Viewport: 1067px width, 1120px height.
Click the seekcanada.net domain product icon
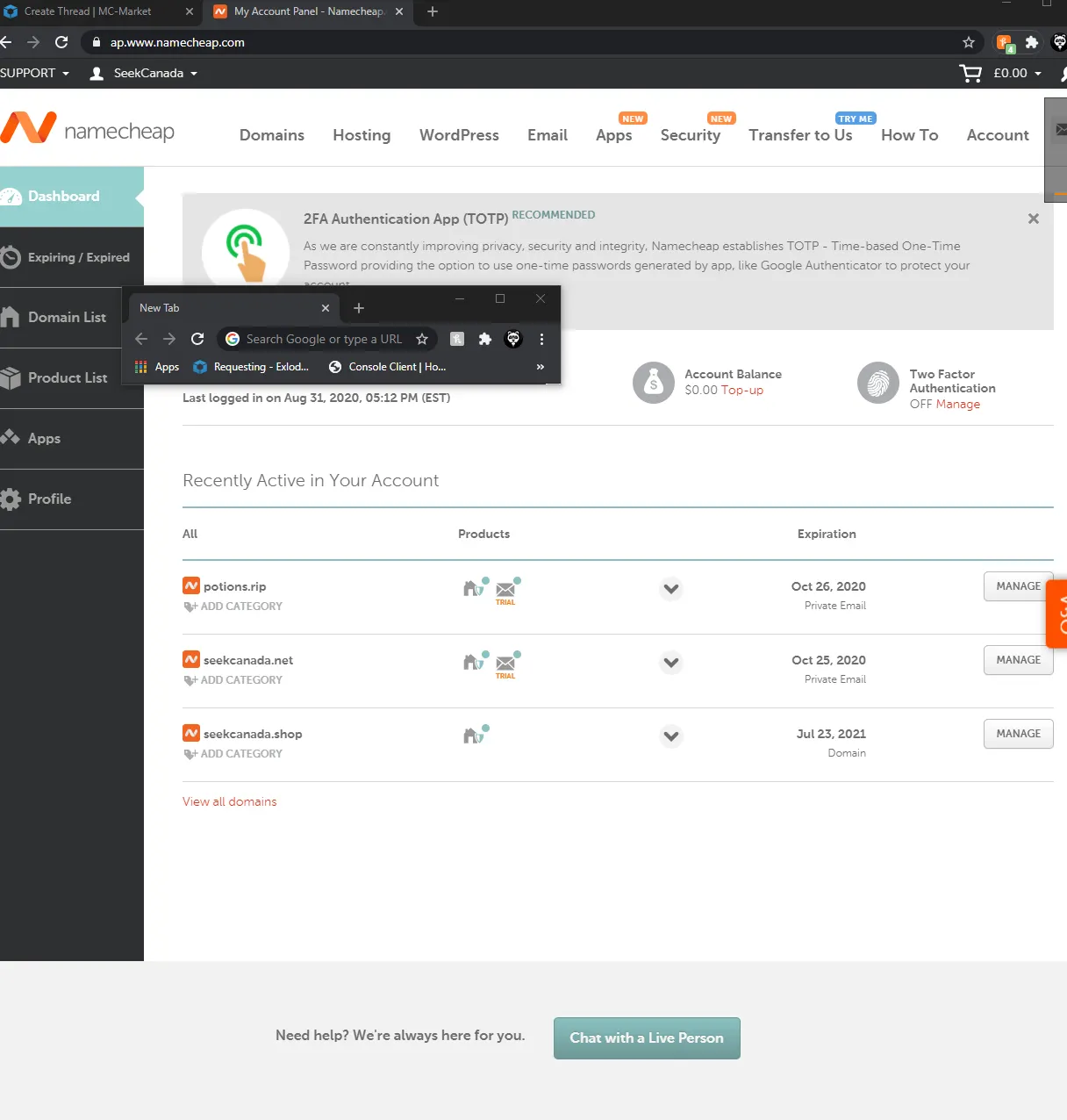(475, 660)
